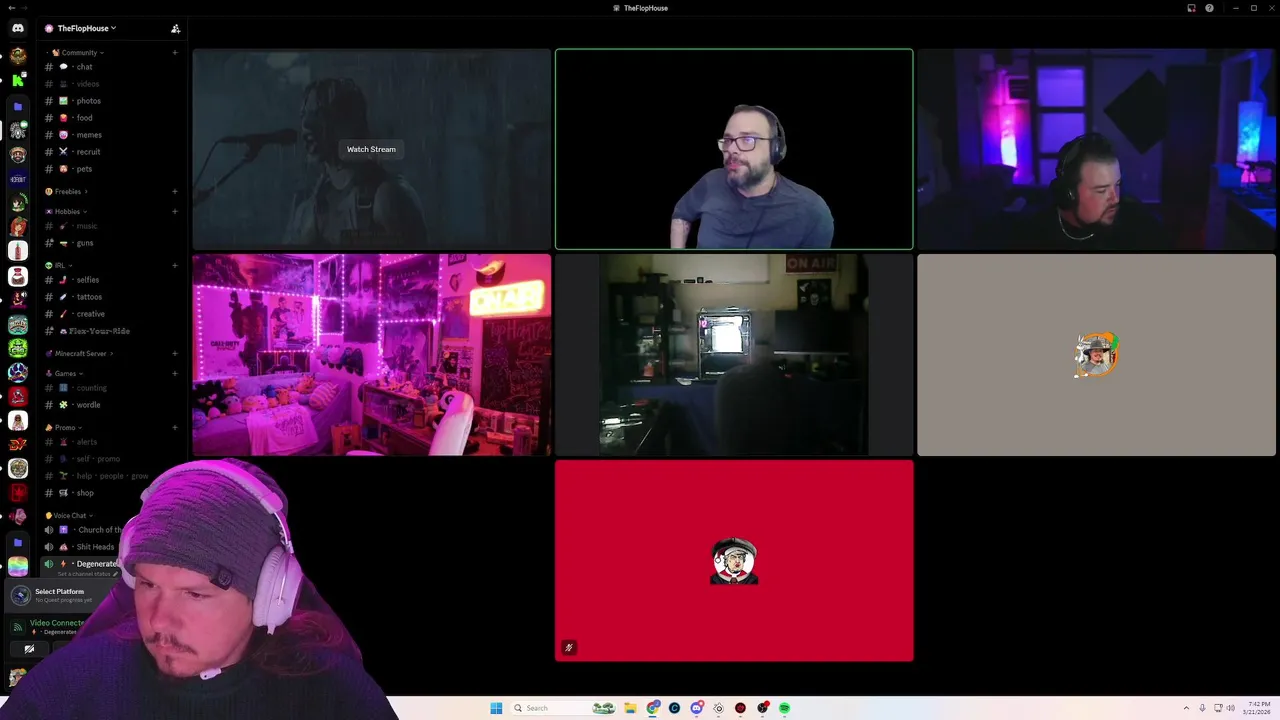Open Discord inbox icon in title bar
This screenshot has height=720, width=1280.
point(1191,8)
